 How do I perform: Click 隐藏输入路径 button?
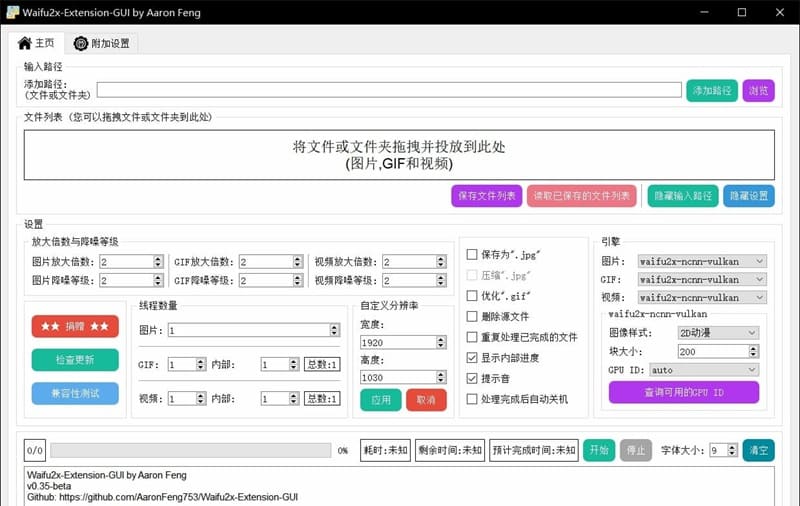(x=683, y=196)
